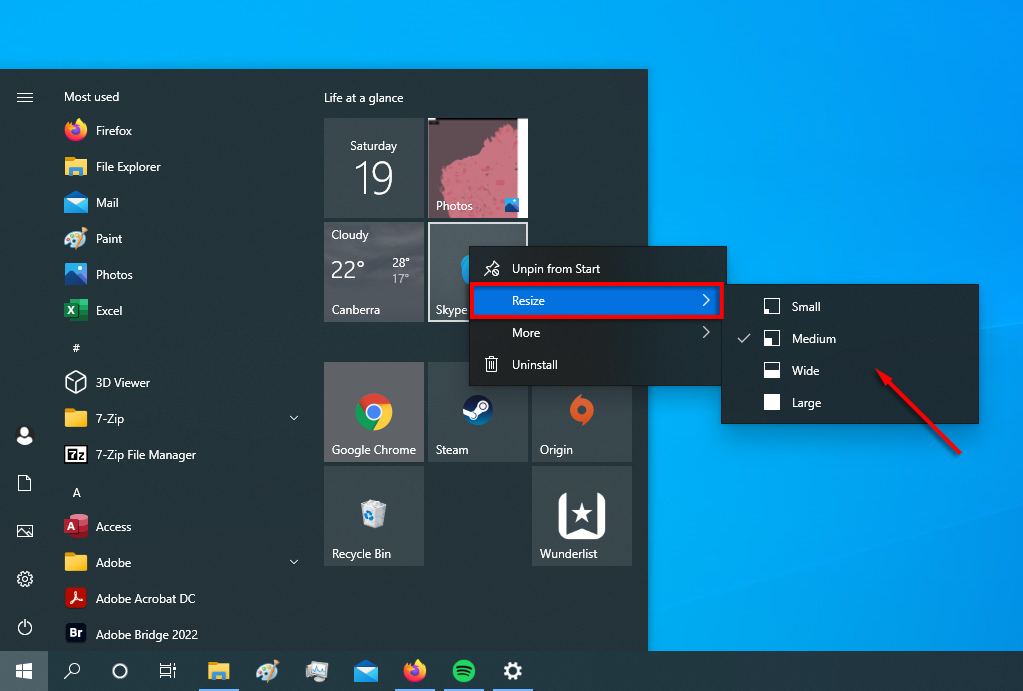Viewport: 1023px width, 691px height.
Task: Open the Wunderlist tile
Action: click(581, 515)
